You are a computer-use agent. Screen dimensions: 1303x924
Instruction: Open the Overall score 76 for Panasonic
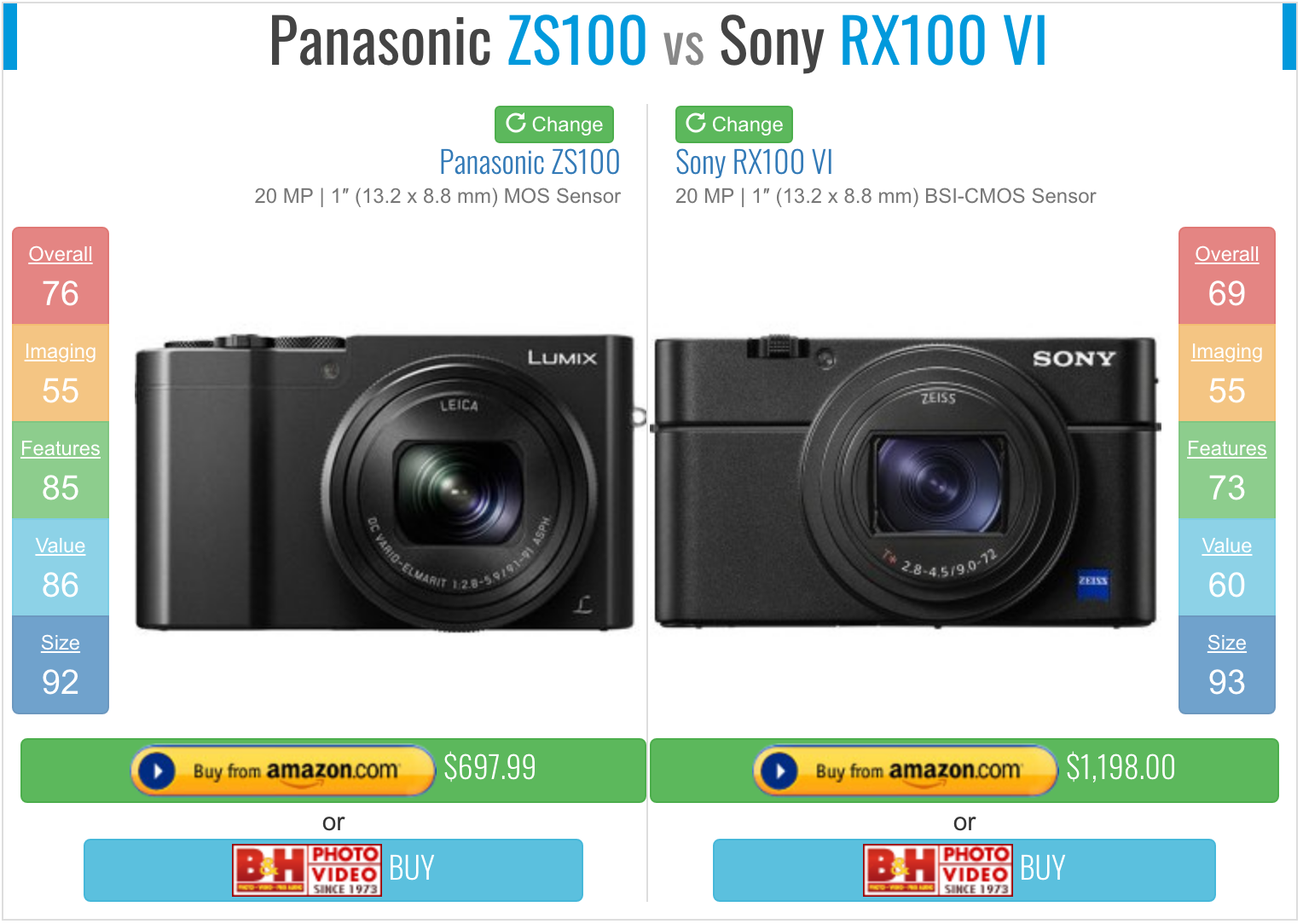click(x=61, y=276)
